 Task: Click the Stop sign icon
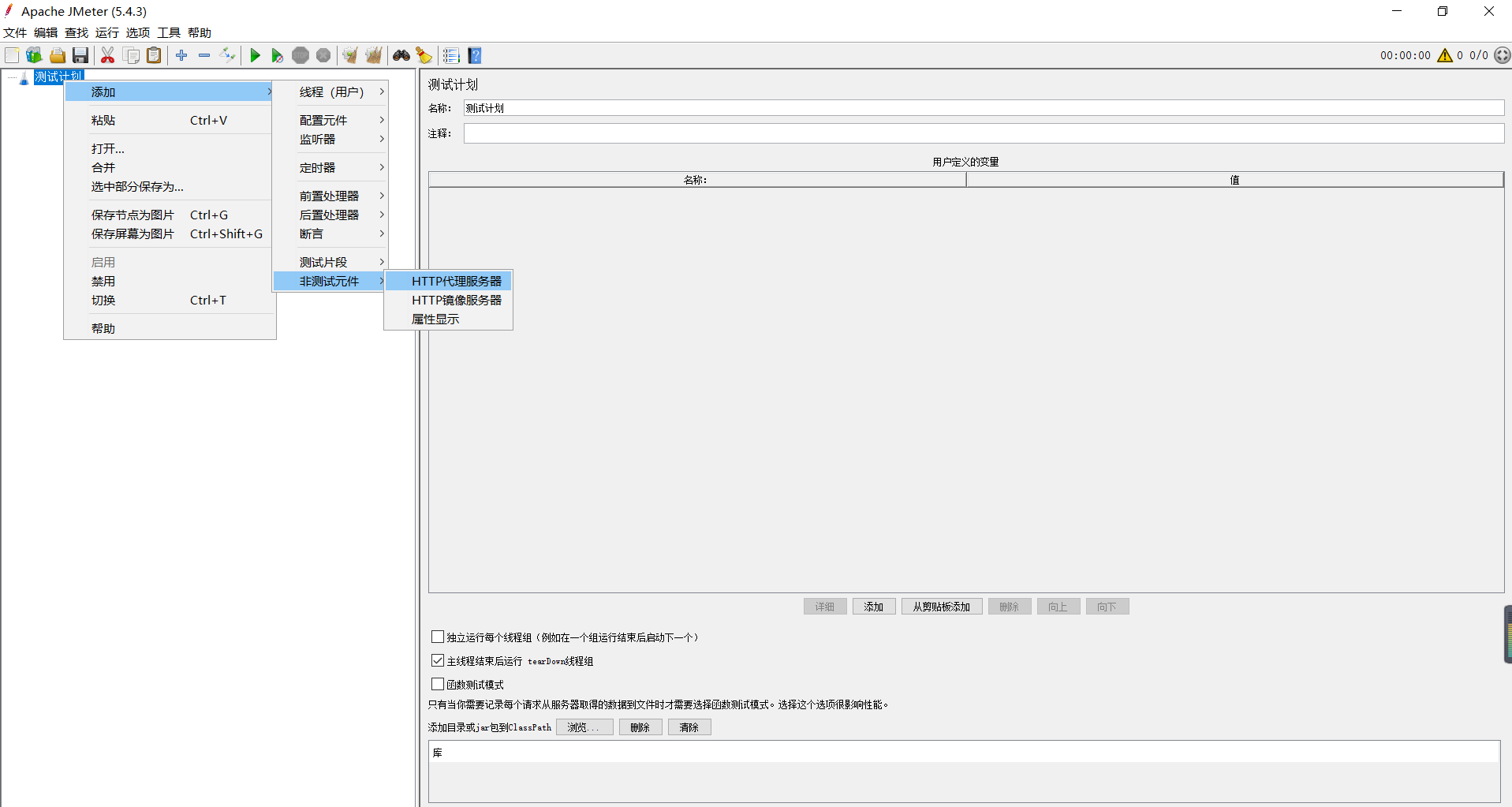pos(301,55)
